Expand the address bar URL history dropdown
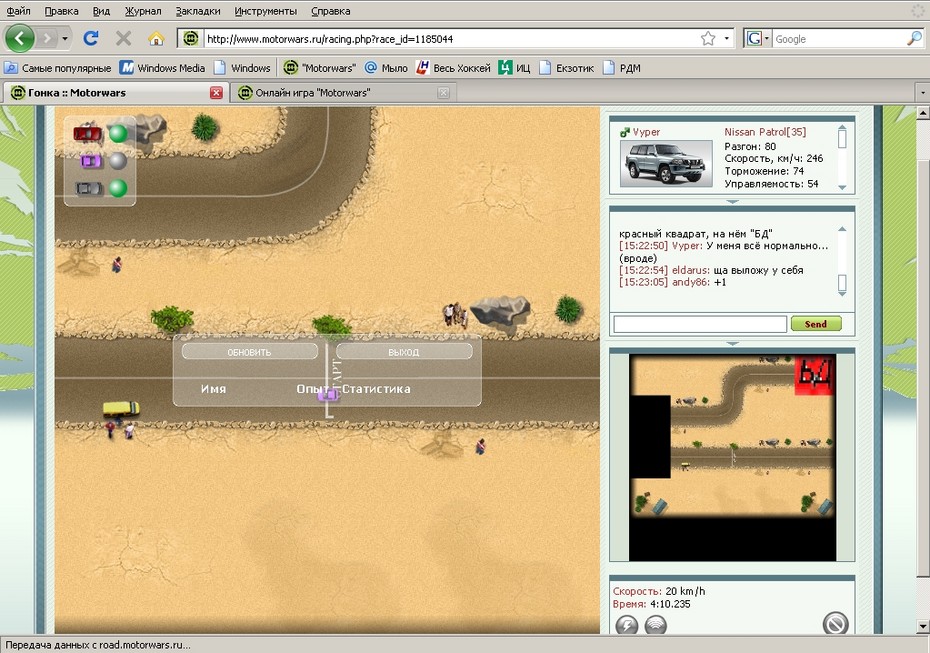Viewport: 930px width, 653px height. [727, 39]
